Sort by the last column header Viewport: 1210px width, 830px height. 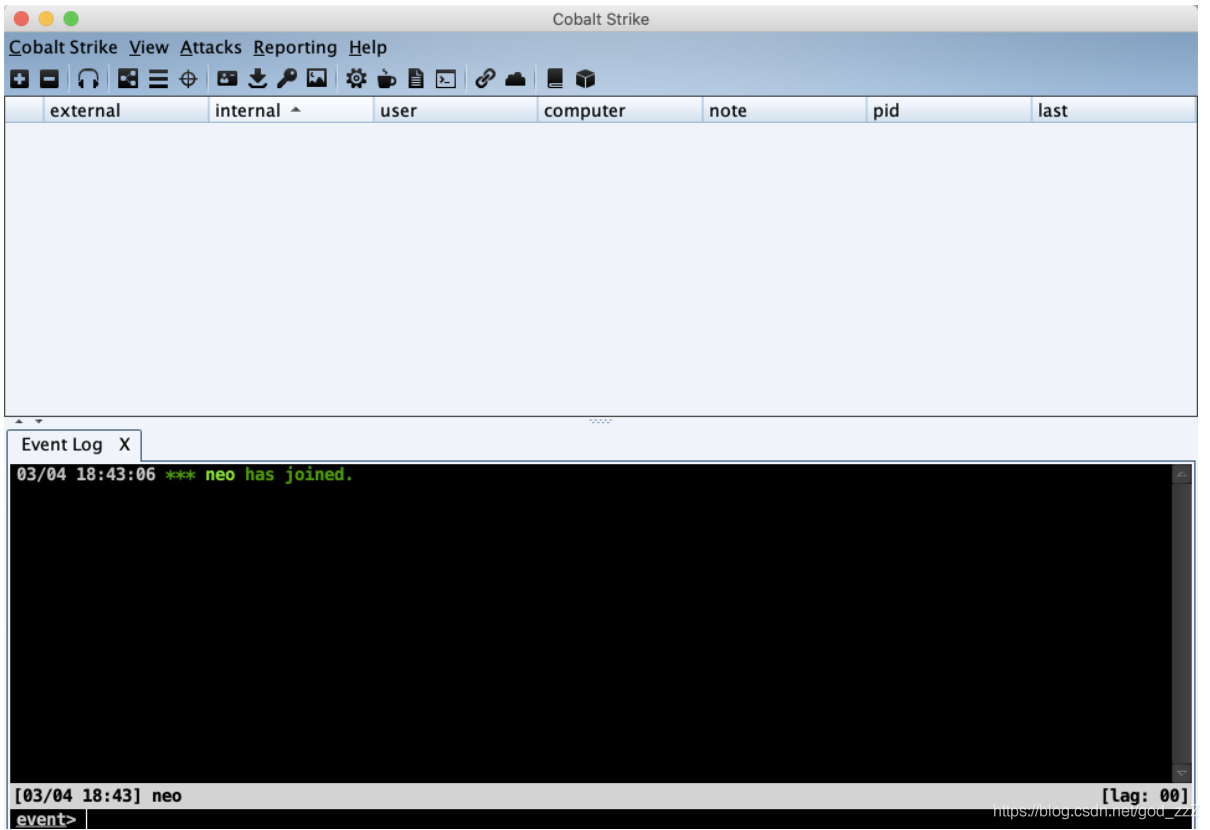click(x=1114, y=111)
